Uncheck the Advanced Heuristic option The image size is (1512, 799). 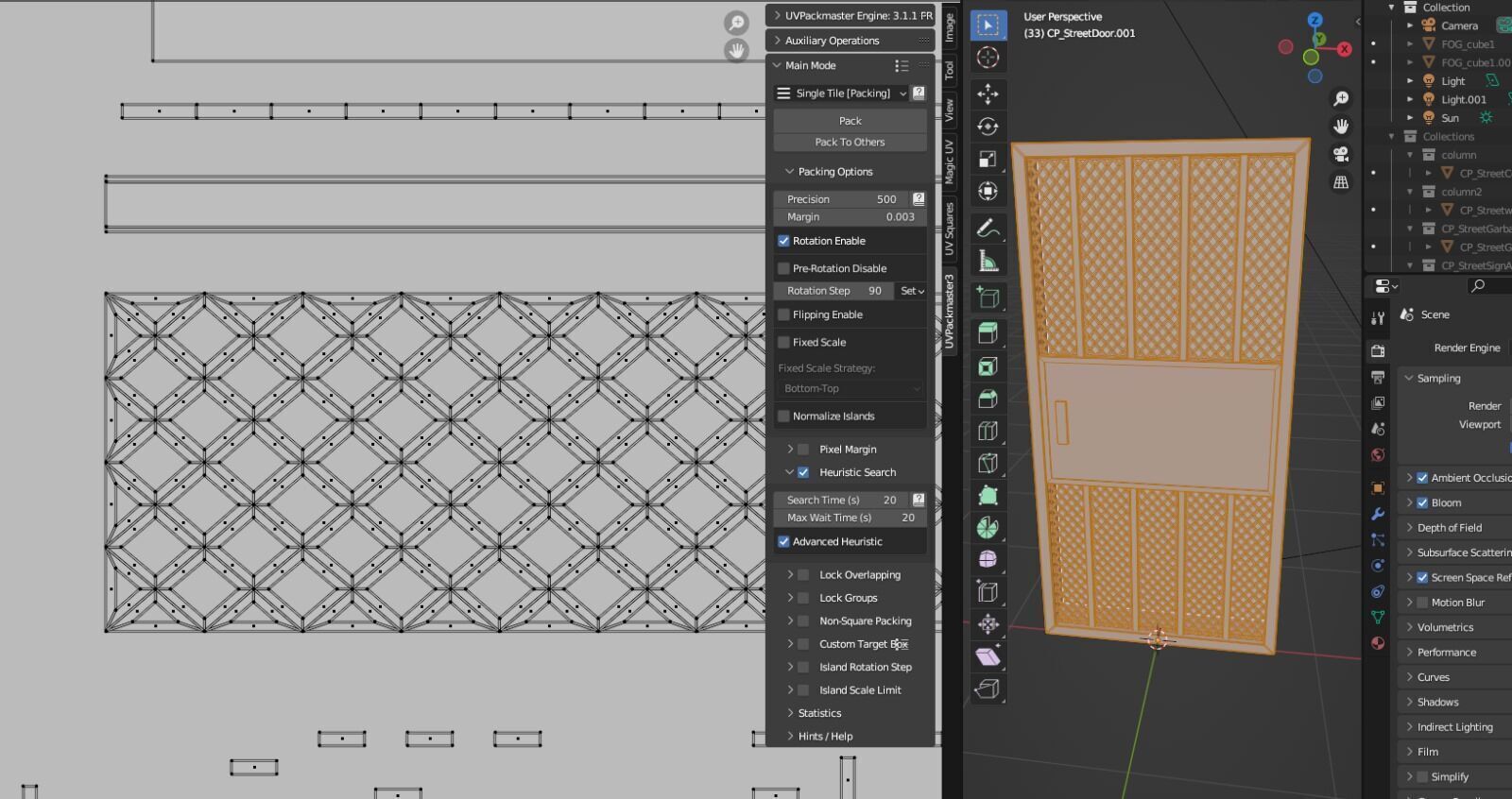[783, 541]
